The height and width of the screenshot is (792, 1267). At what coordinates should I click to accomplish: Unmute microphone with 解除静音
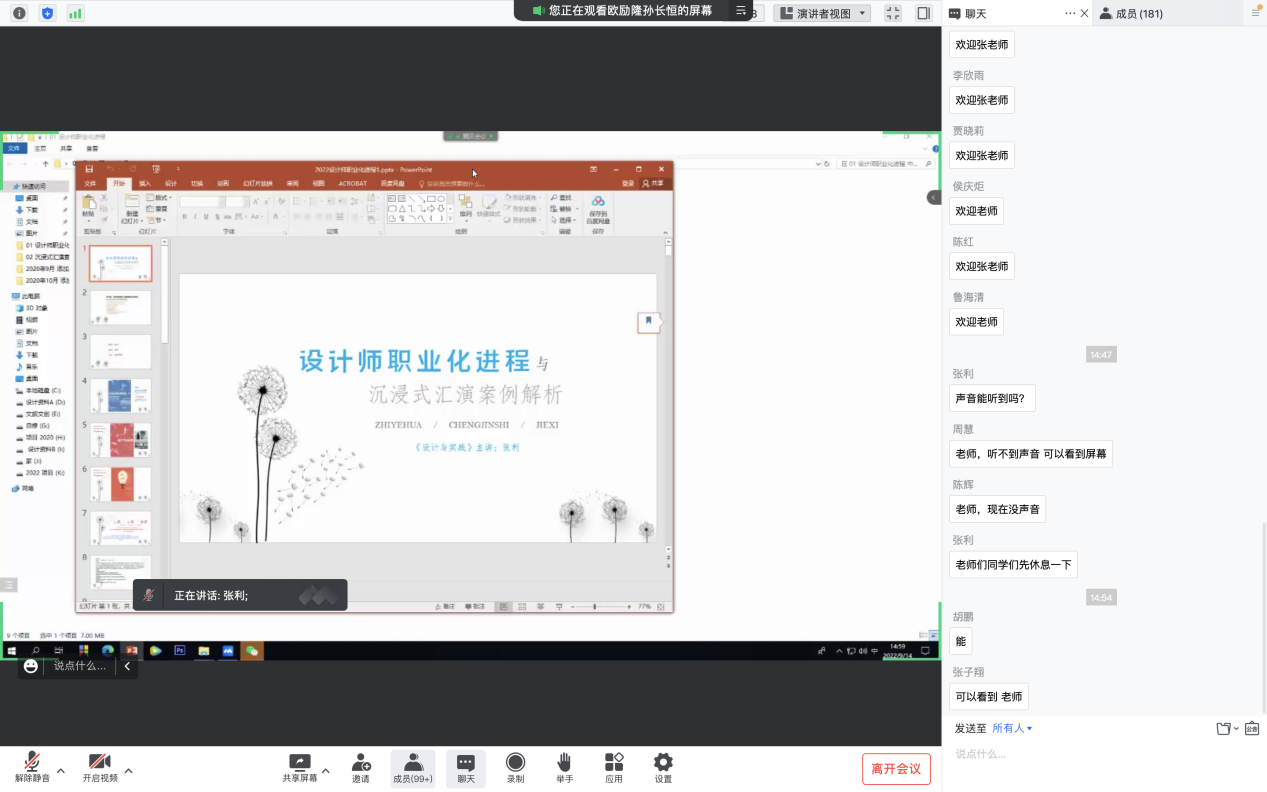tap(32, 767)
